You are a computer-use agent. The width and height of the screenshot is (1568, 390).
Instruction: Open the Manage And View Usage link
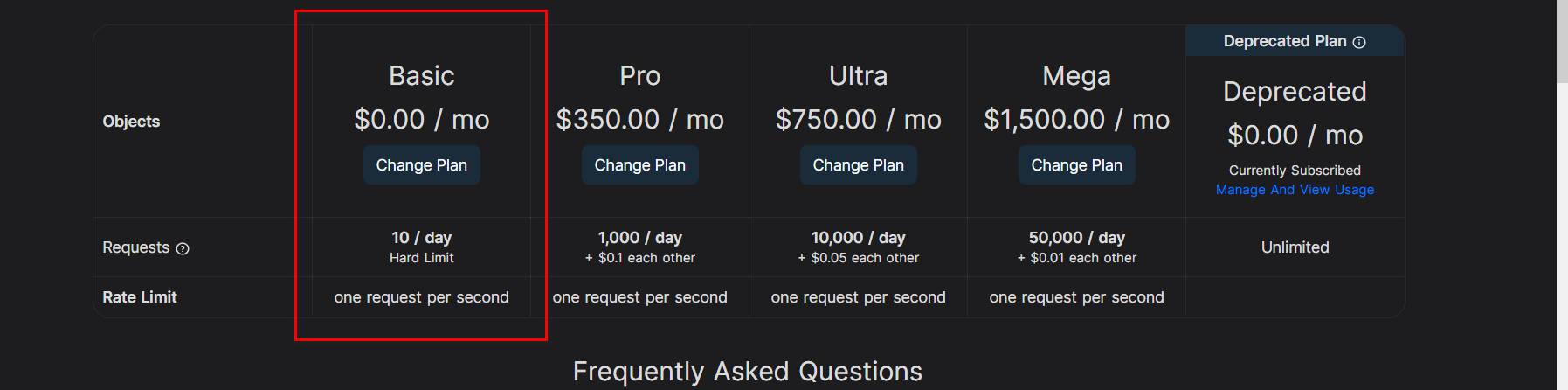coord(1295,190)
